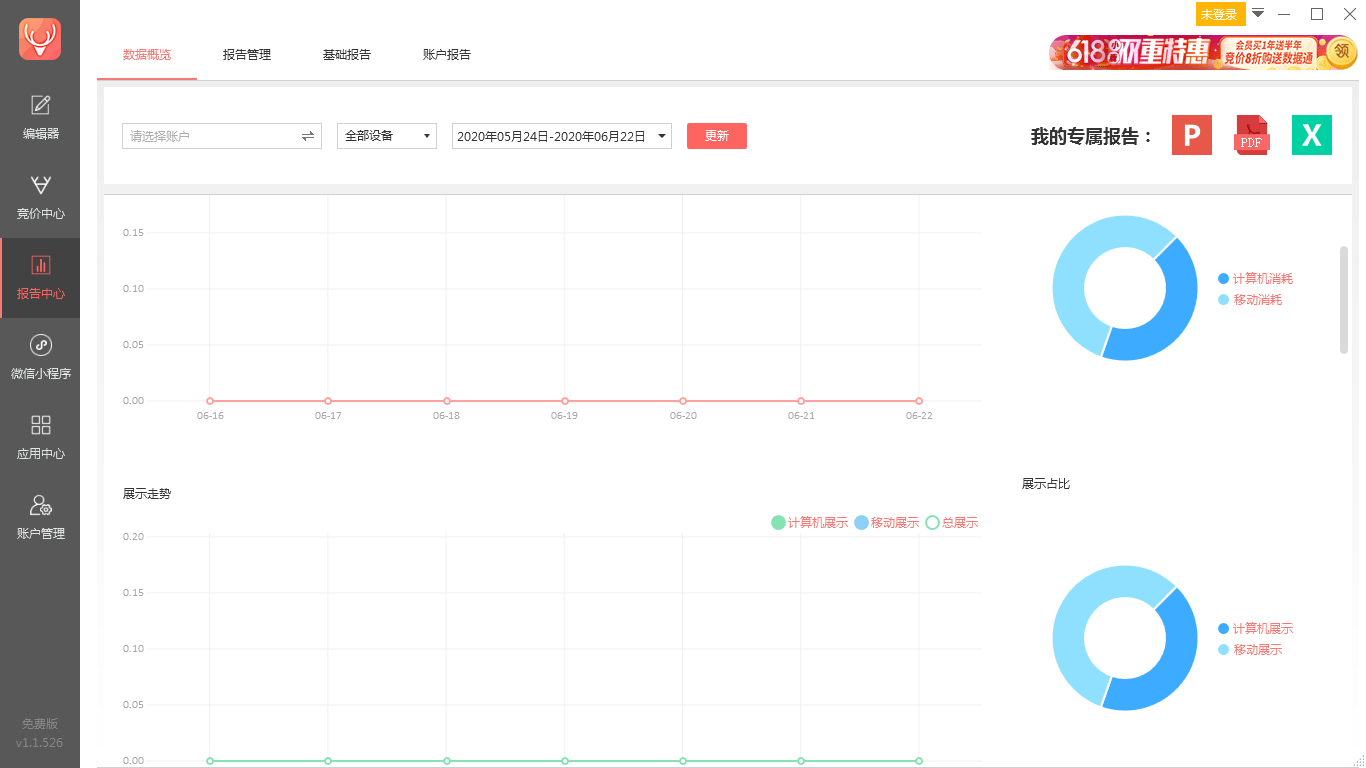Click the 请选择账户 account input field
1366x768 pixels.
210,136
